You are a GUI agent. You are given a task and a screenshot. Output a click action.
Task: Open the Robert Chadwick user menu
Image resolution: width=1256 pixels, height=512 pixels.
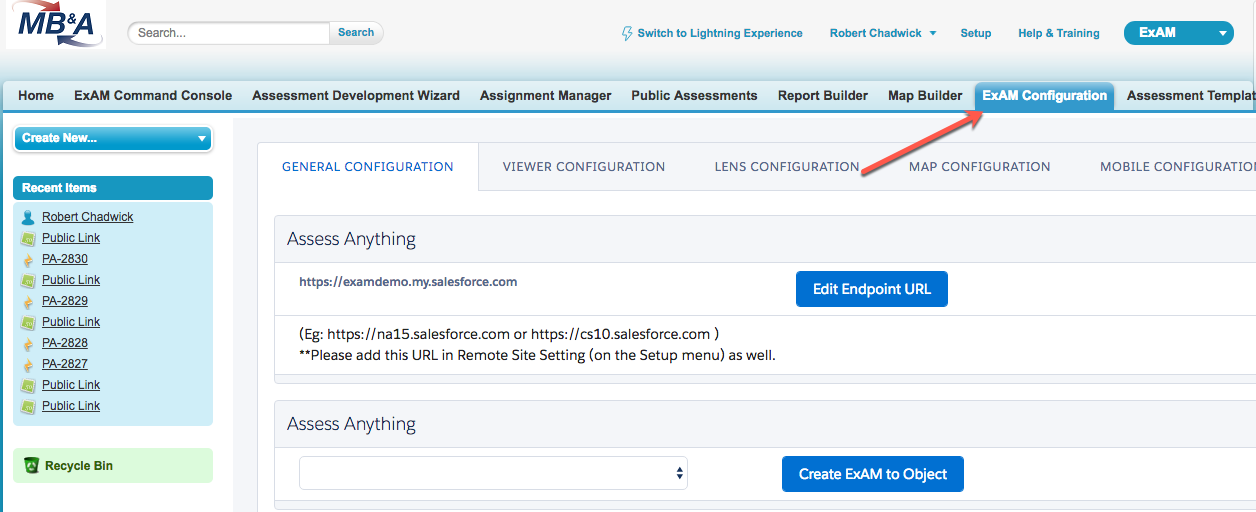coord(883,33)
